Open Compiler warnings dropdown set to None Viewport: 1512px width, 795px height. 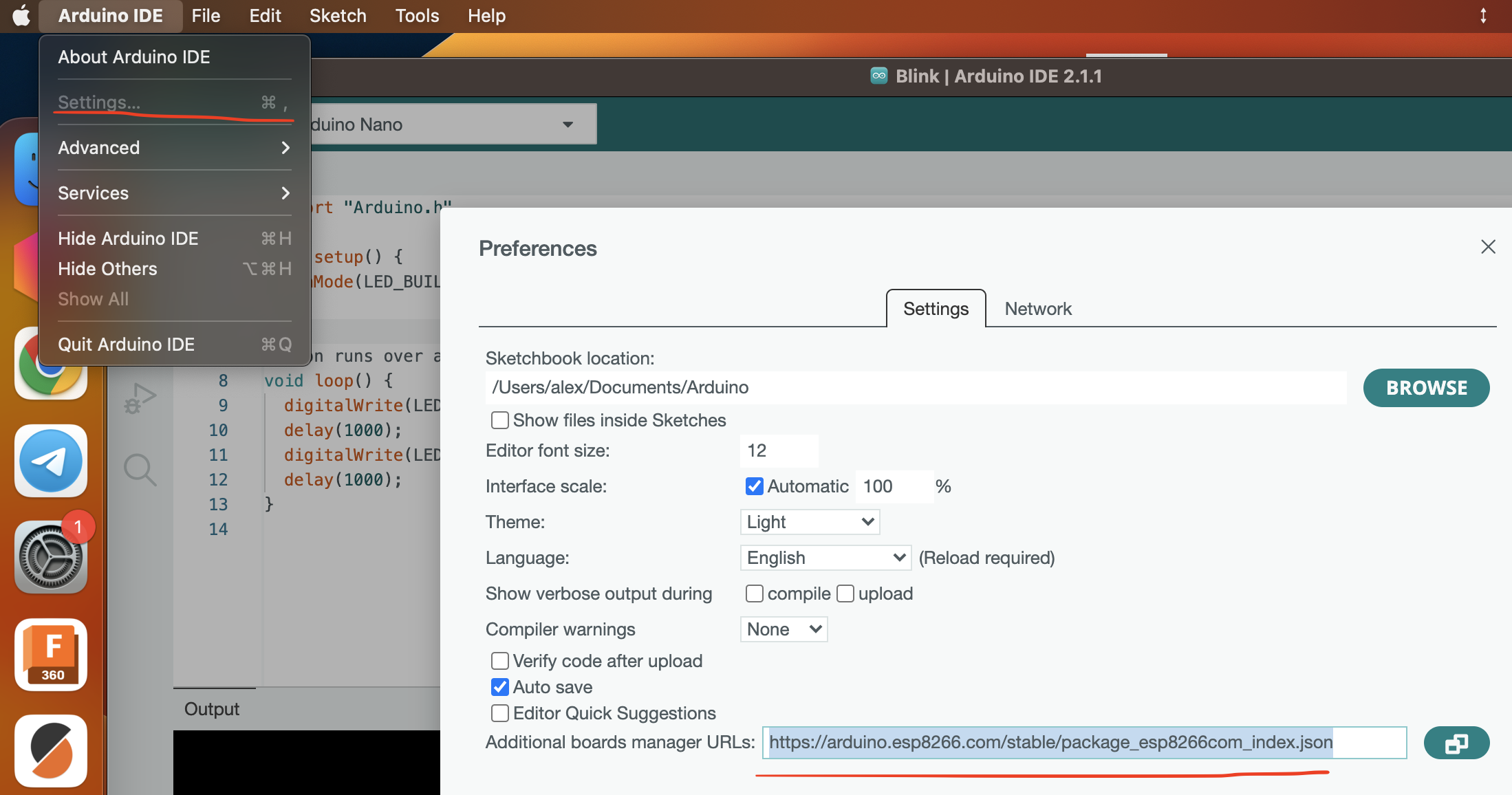(x=784, y=629)
